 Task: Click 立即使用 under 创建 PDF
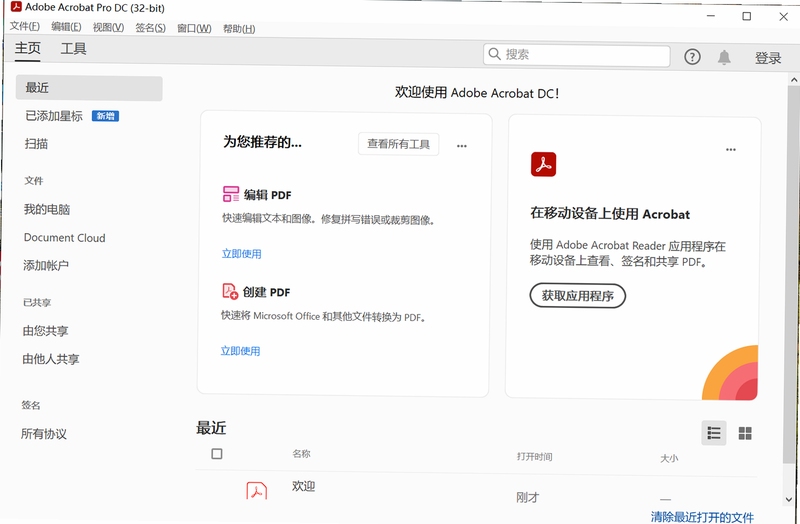pyautogui.click(x=240, y=351)
